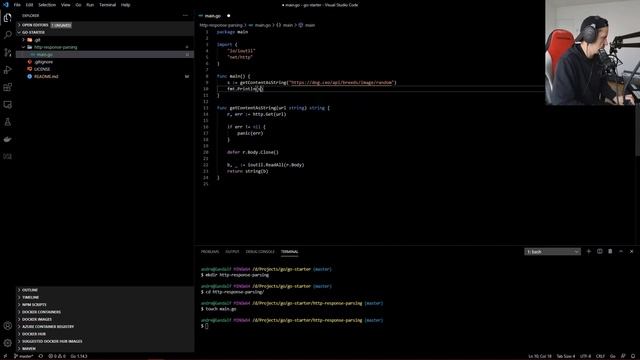Open the Source Control view

(x=7, y=52)
